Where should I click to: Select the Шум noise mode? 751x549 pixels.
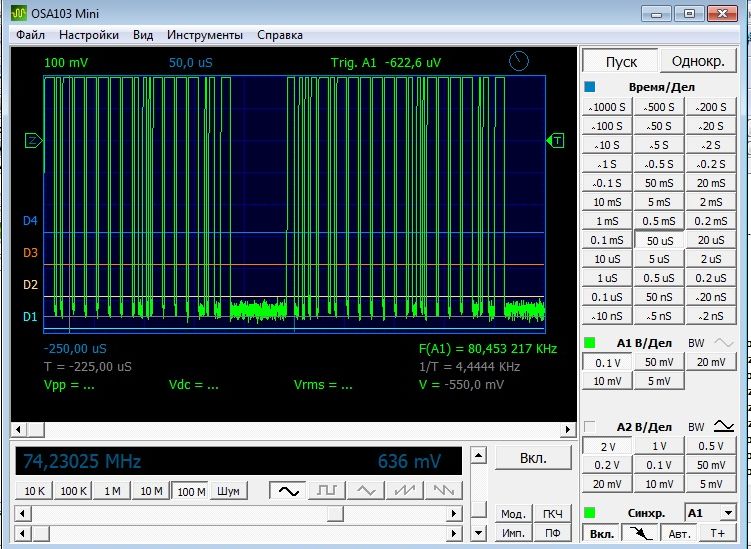click(x=228, y=491)
